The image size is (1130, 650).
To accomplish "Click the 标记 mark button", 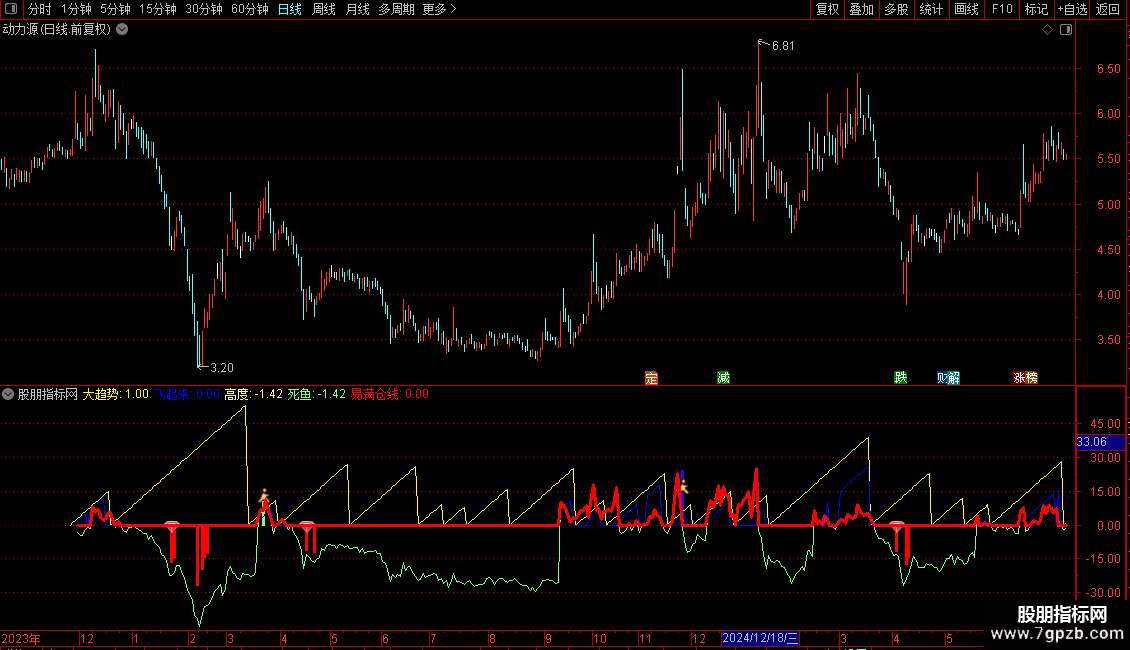I will tap(1036, 9).
